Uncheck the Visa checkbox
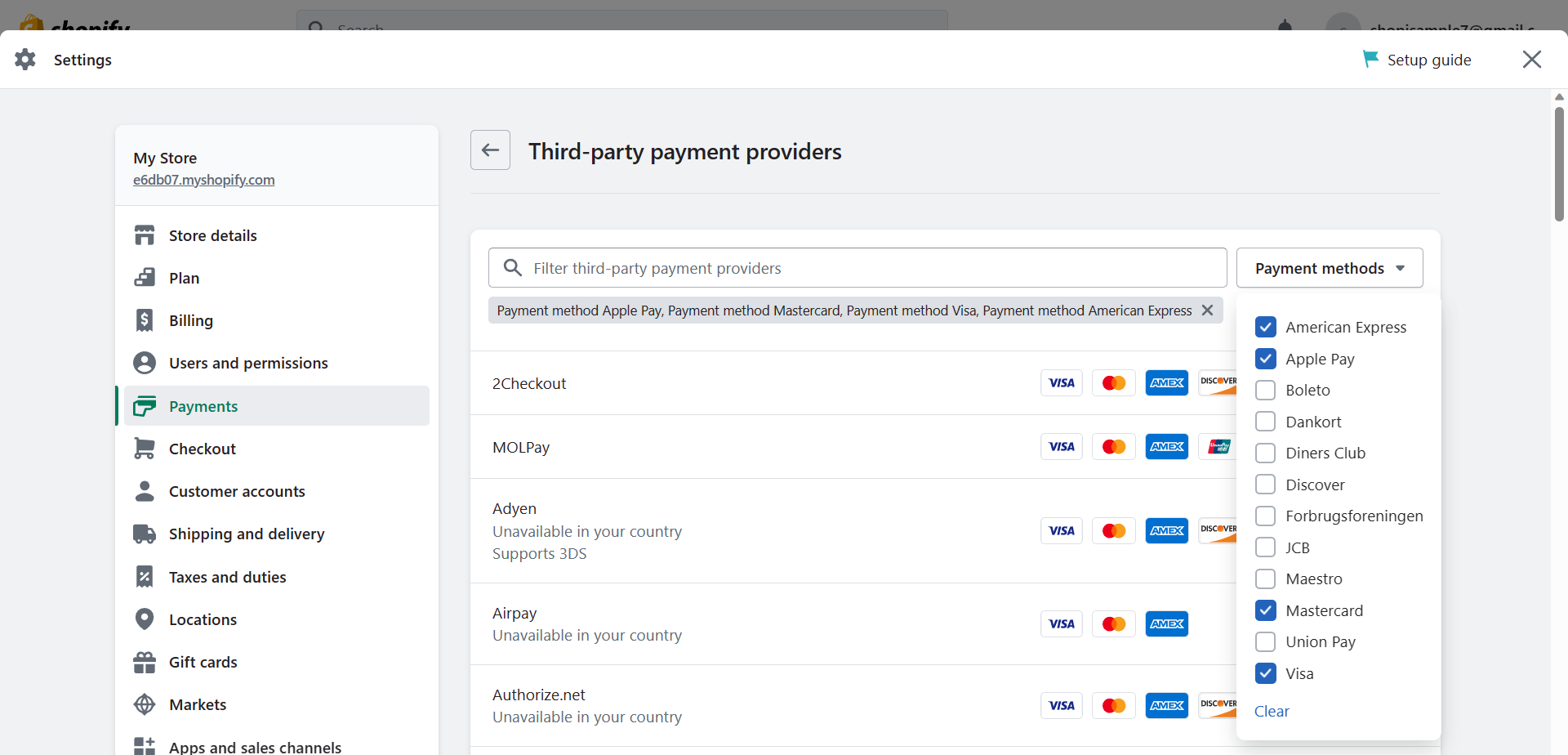1568x755 pixels. pyautogui.click(x=1265, y=673)
